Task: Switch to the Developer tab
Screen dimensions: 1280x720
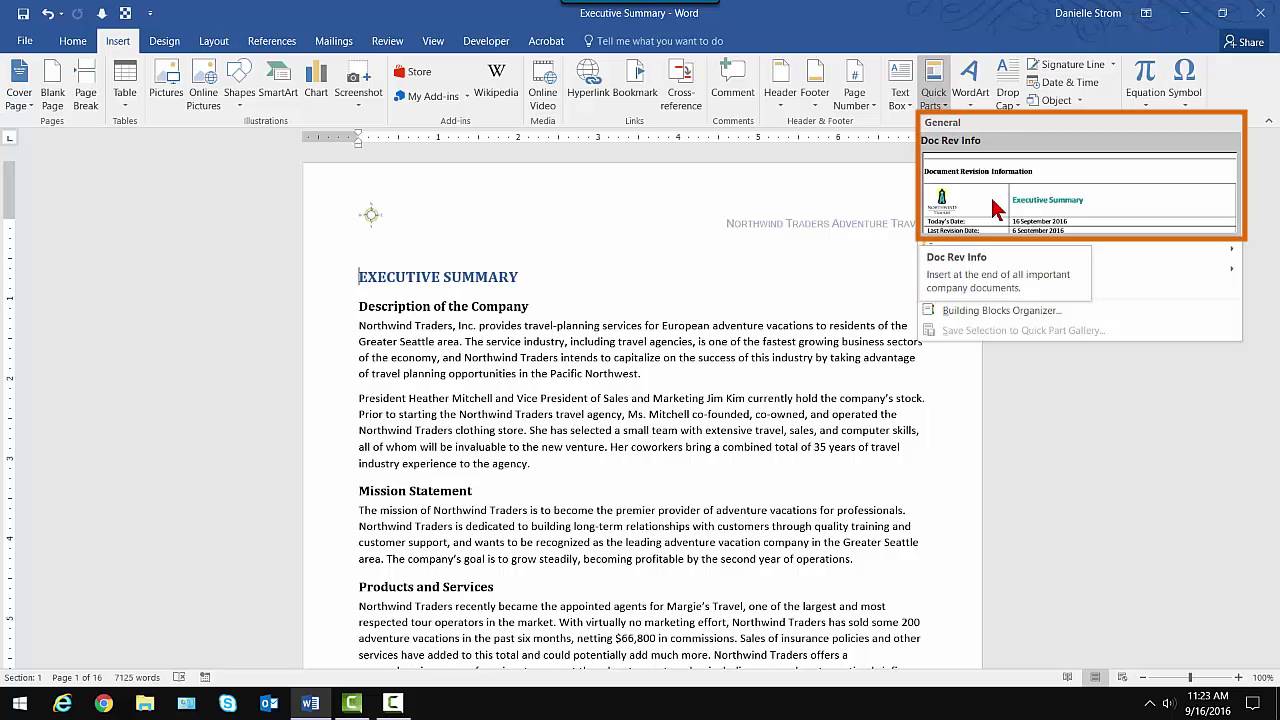Action: point(486,41)
